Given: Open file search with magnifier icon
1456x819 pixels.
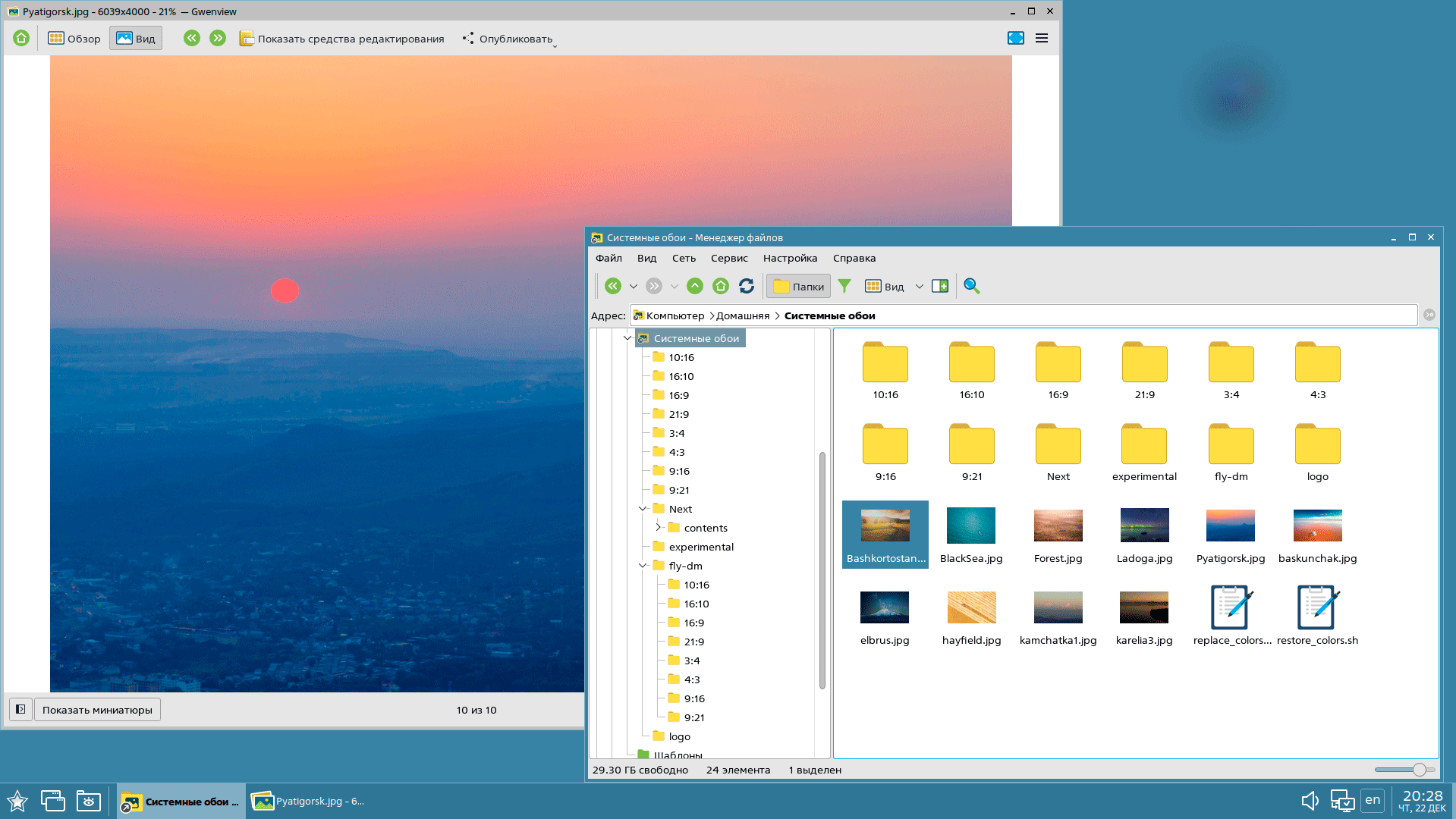Looking at the screenshot, I should (x=971, y=286).
